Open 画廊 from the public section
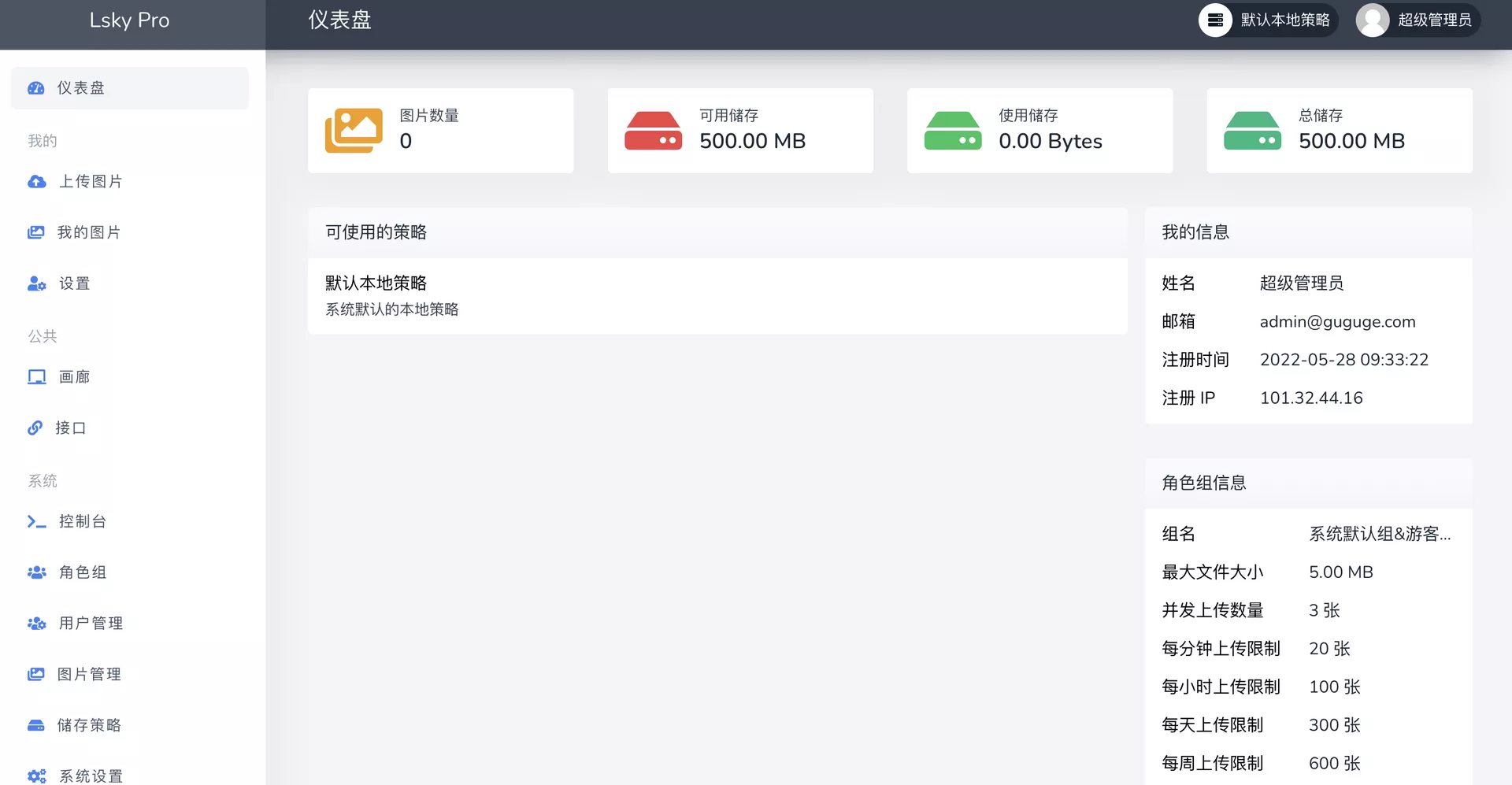This screenshot has height=785, width=1512. coord(130,377)
